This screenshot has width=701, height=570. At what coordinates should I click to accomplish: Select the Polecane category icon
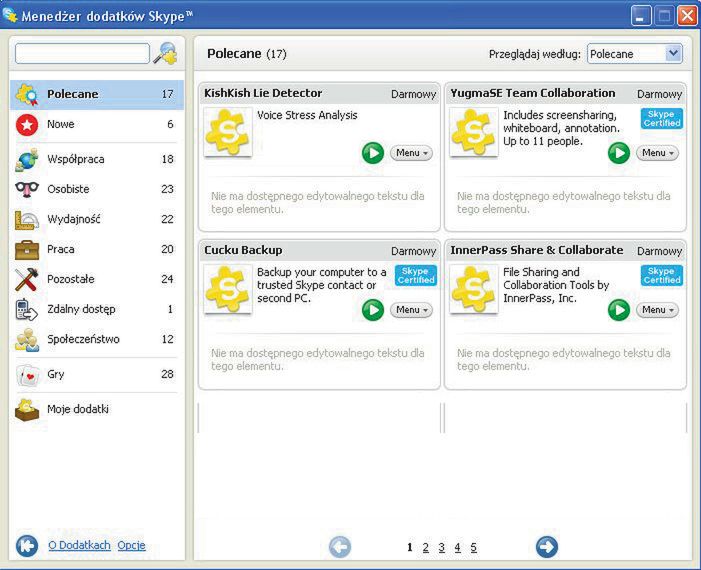27,94
